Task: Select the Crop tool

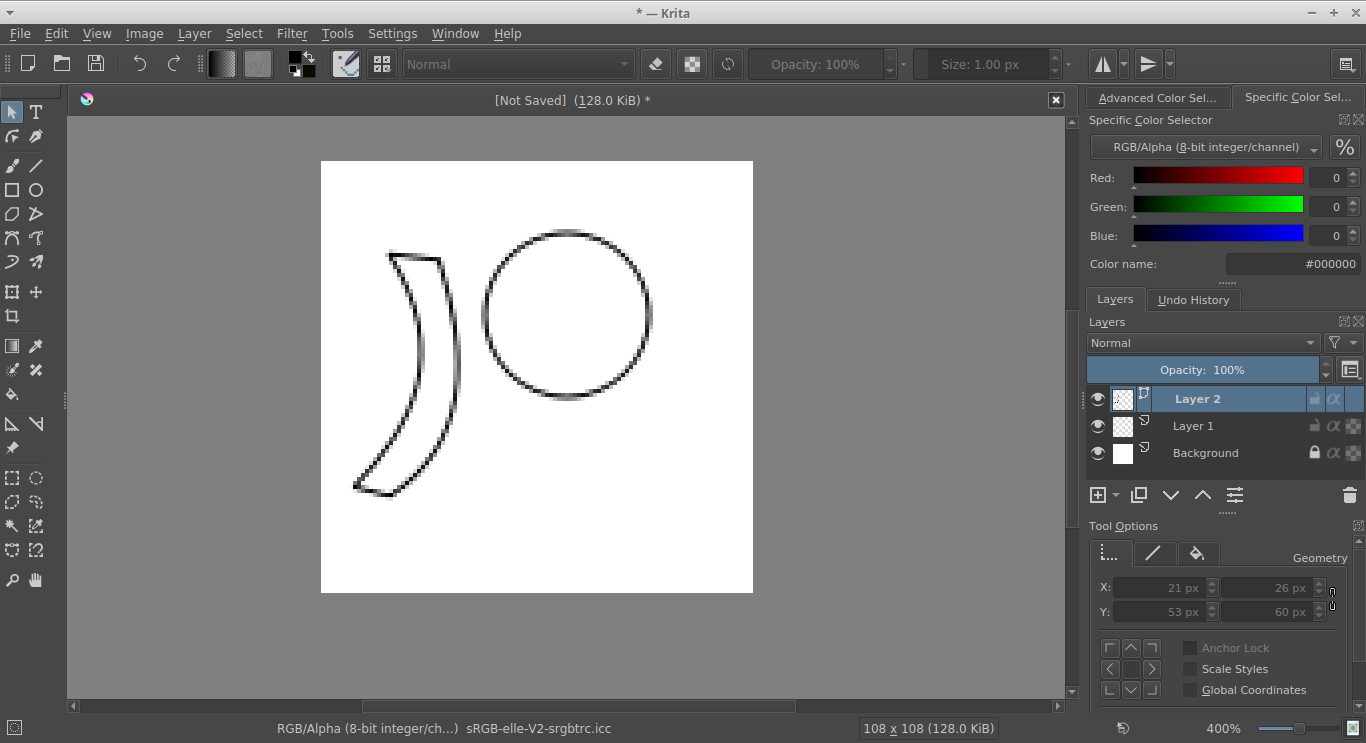Action: (12, 316)
